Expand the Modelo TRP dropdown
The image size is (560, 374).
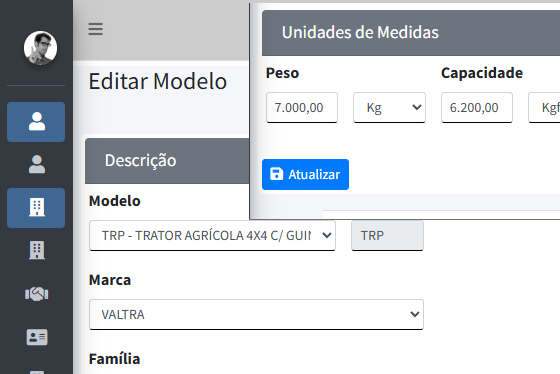click(212, 235)
